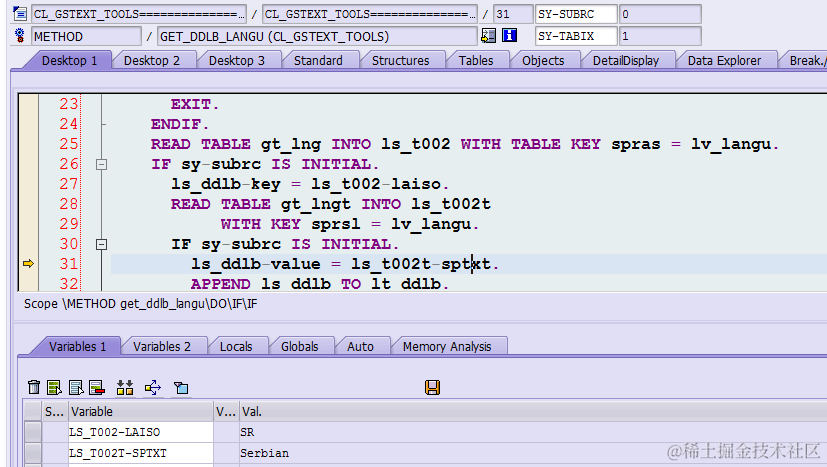Collapse the IF block at line 26

(x=102, y=165)
